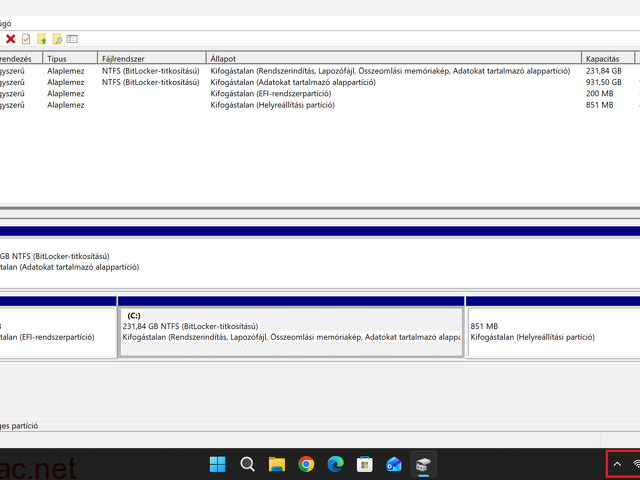The height and width of the screenshot is (480, 640).
Task: Select the 200 MB capacity cell
Action: [x=599, y=94]
